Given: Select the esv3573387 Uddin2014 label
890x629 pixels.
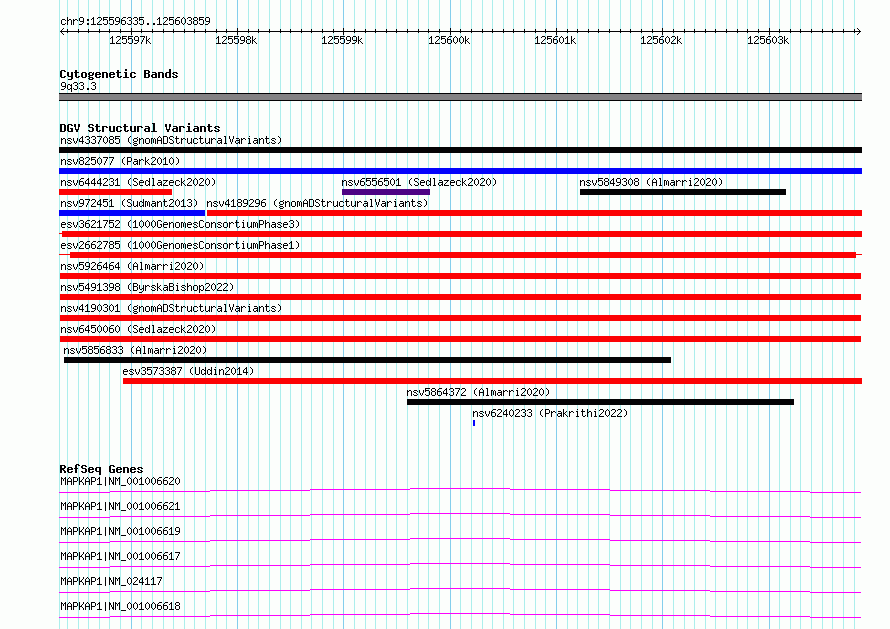Looking at the screenshot, I should tap(188, 371).
